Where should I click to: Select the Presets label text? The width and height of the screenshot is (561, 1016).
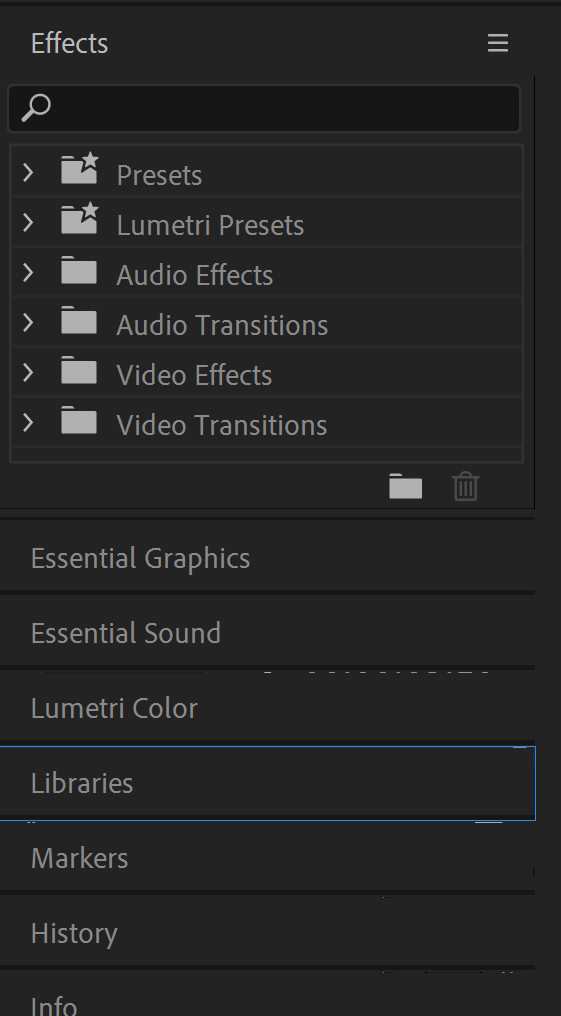159,176
